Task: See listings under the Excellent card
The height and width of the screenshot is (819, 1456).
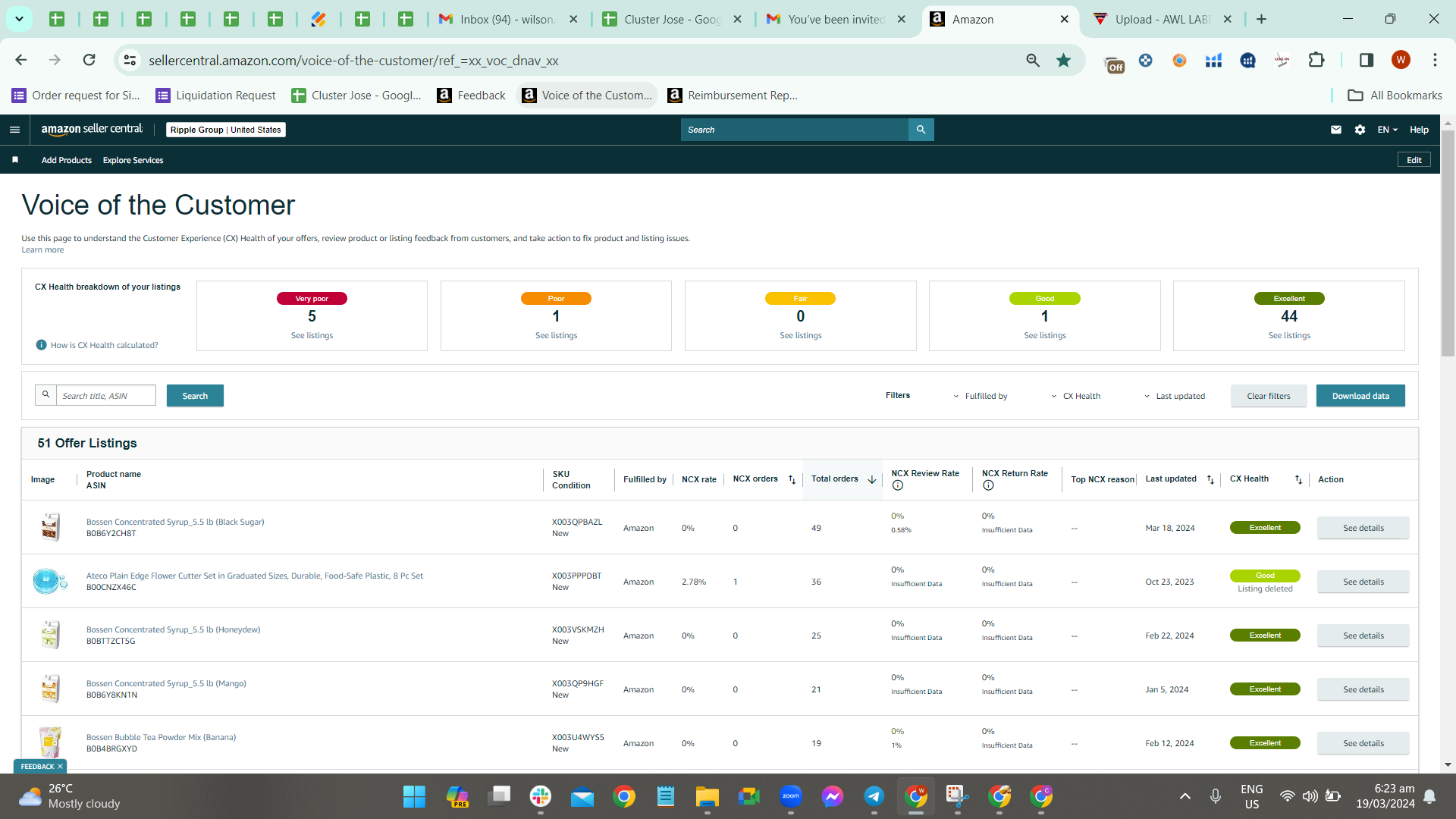Action: (x=1289, y=335)
